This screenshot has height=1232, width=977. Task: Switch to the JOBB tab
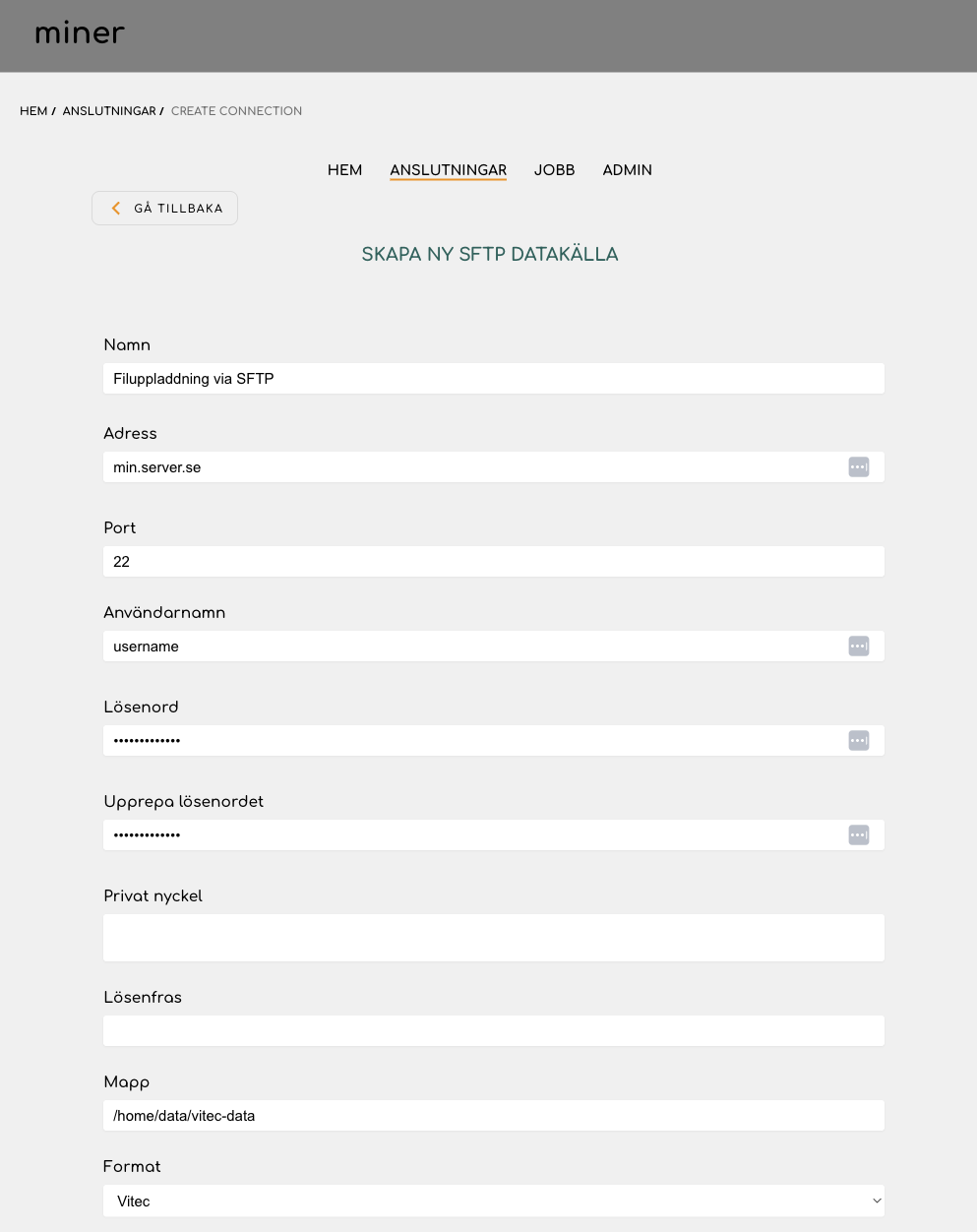tap(554, 170)
